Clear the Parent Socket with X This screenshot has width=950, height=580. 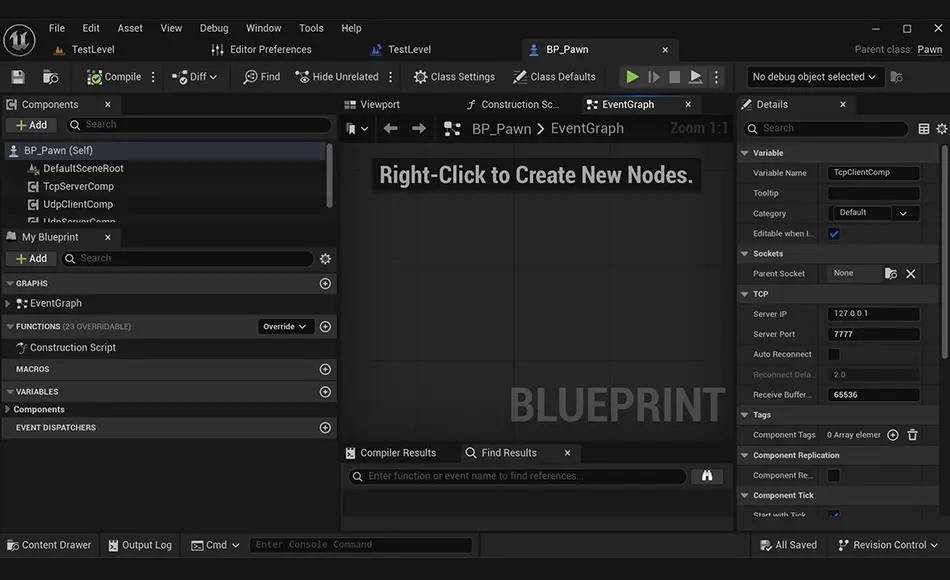(911, 274)
